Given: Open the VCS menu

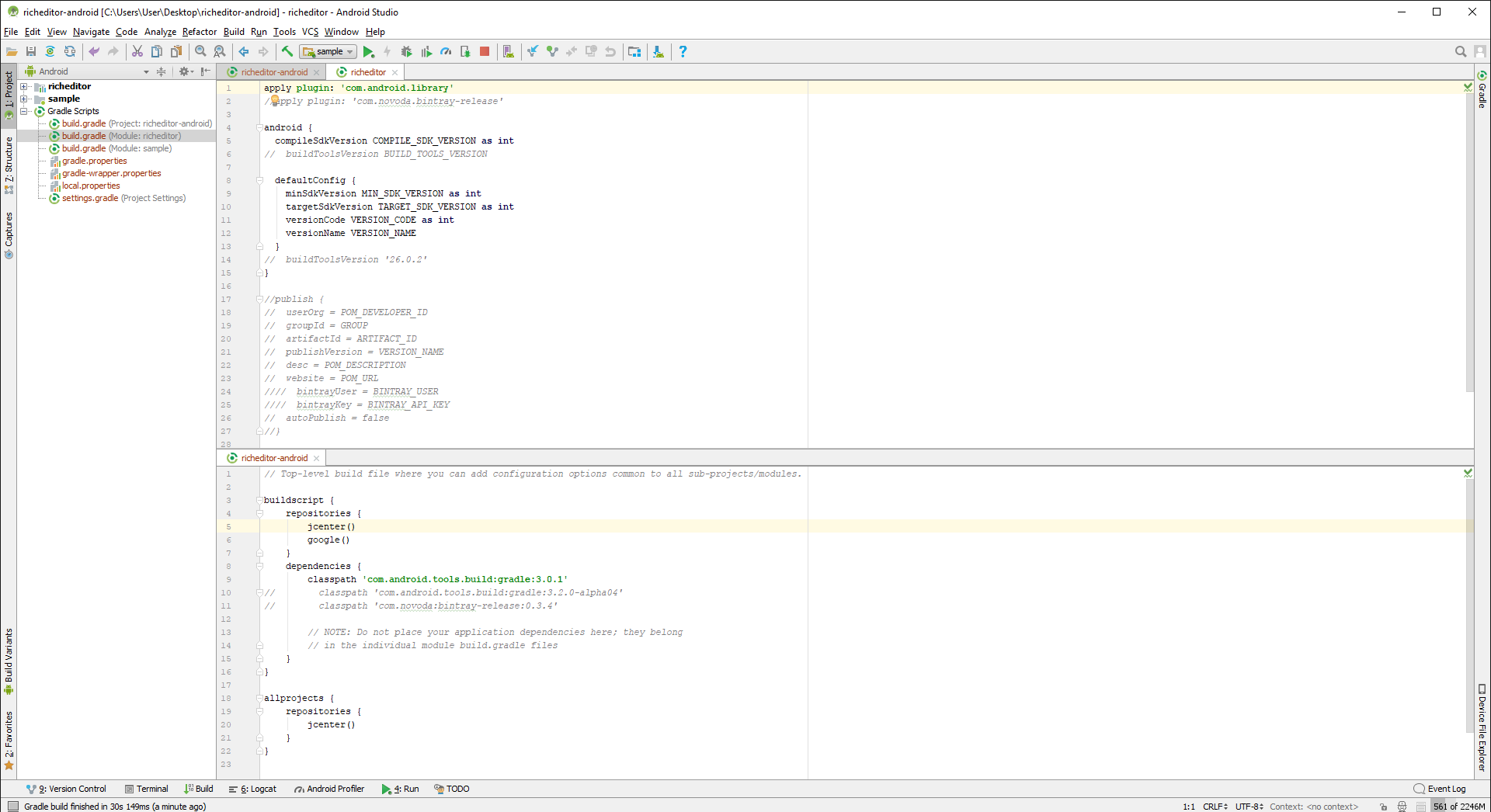Looking at the screenshot, I should click(x=310, y=32).
